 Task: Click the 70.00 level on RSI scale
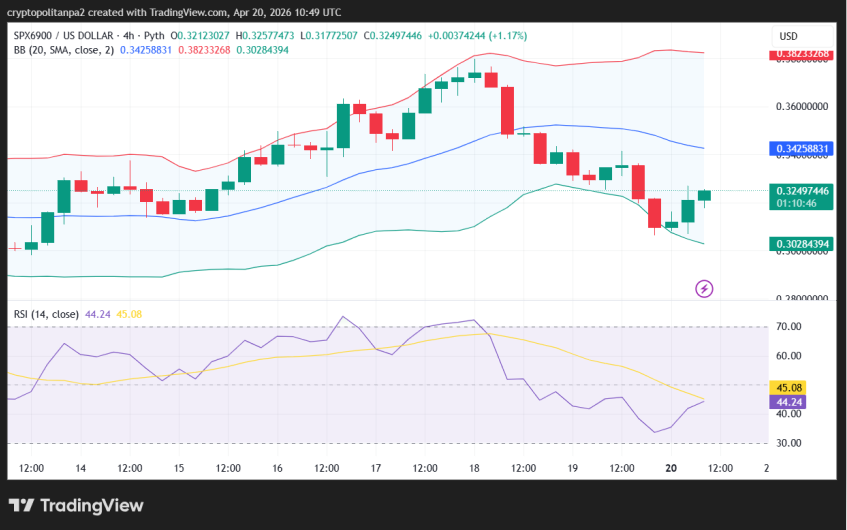coord(789,327)
